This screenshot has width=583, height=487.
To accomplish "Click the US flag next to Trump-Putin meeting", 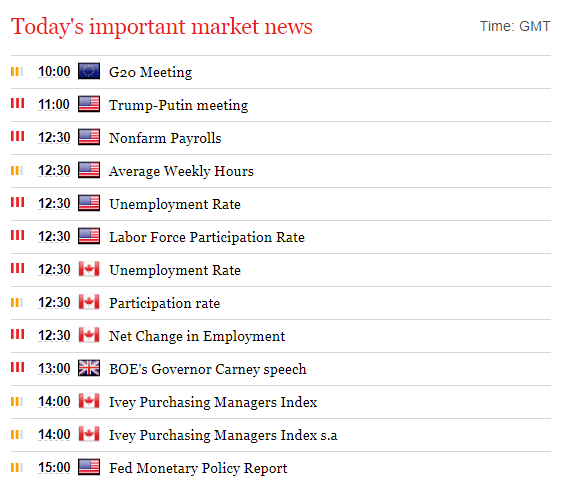I will tap(89, 104).
